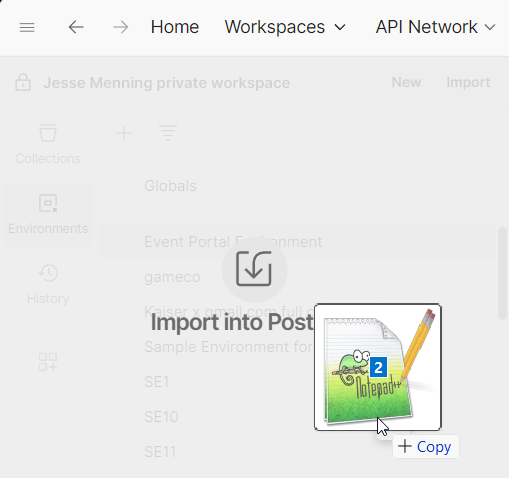This screenshot has height=478, width=509.
Task: Open the Environments sidebar tab
Action: 48,214
